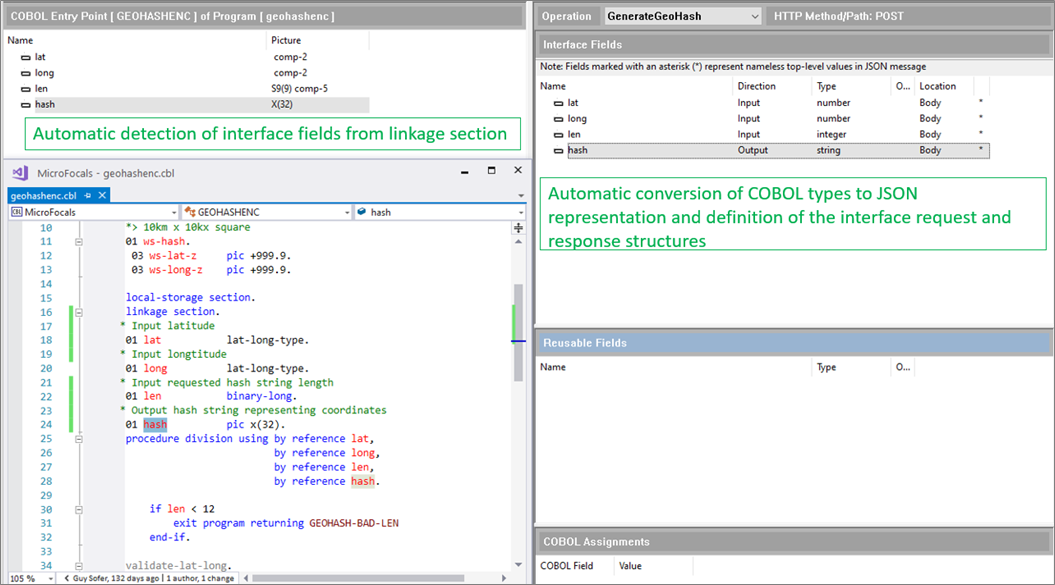Image resolution: width=1055 pixels, height=585 pixels.
Task: Collapse the linkage section outline block
Action: click(77, 312)
